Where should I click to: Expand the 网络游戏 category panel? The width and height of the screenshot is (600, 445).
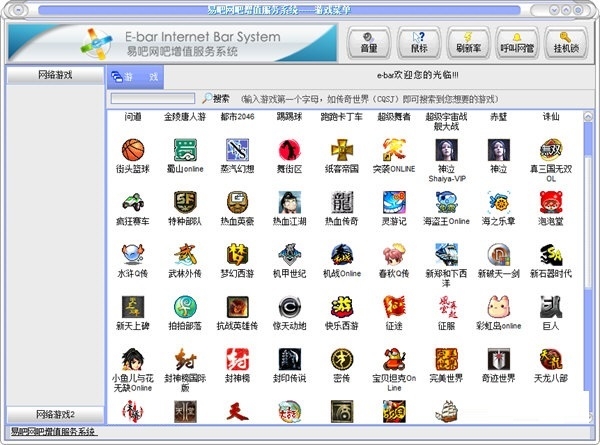point(54,75)
